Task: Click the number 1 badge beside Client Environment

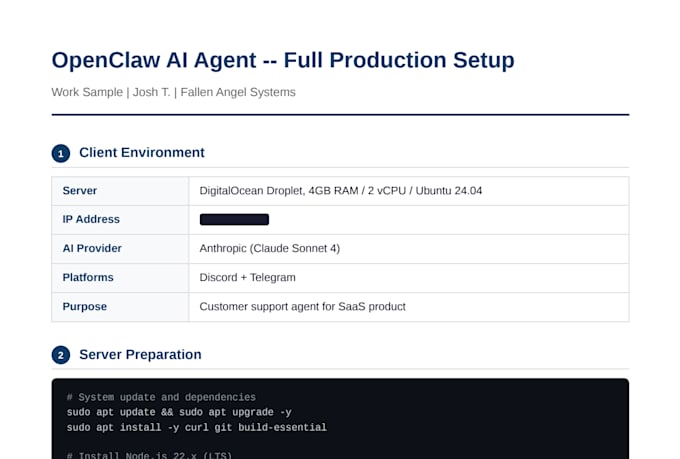Action: pyautogui.click(x=61, y=154)
